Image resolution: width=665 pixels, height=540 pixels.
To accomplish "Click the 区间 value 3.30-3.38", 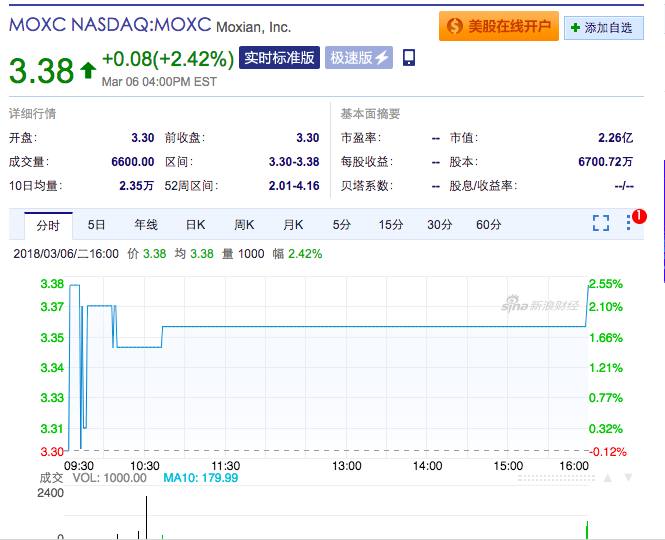I will [294, 162].
